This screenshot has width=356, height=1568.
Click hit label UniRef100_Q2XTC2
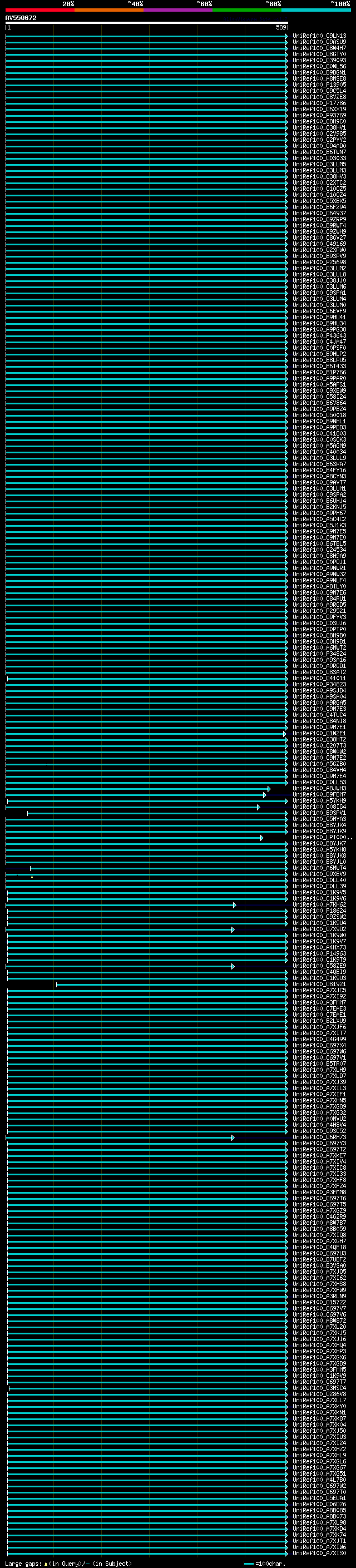click(x=319, y=182)
